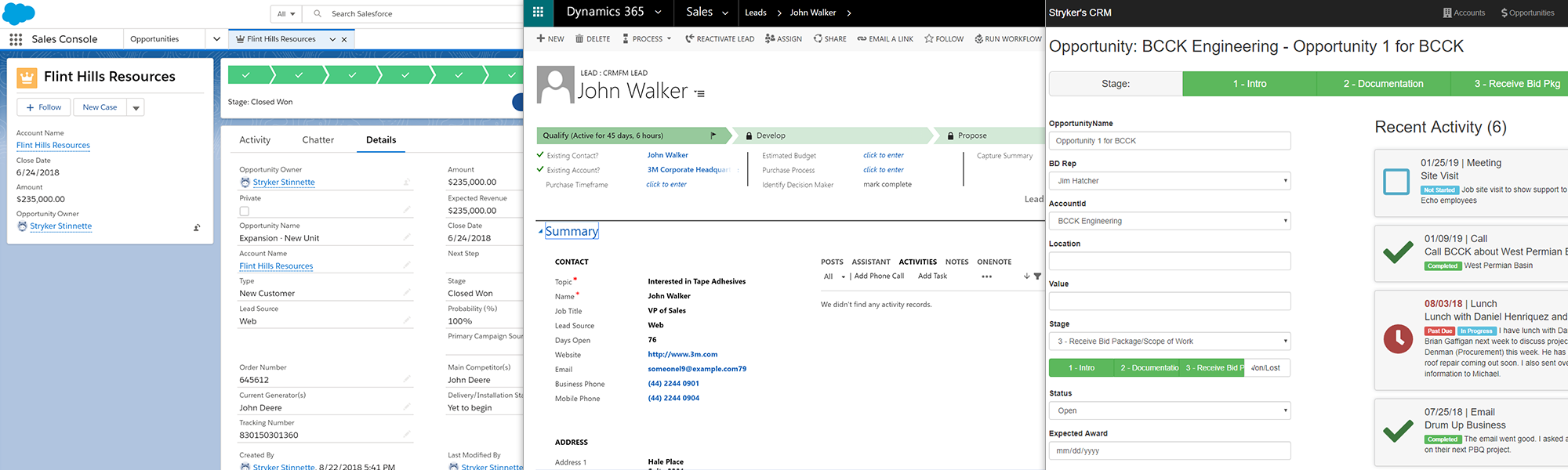1568x470 pixels.
Task: Open the PROCESS dropdown in Dynamics toolbar
Action: coord(647,38)
